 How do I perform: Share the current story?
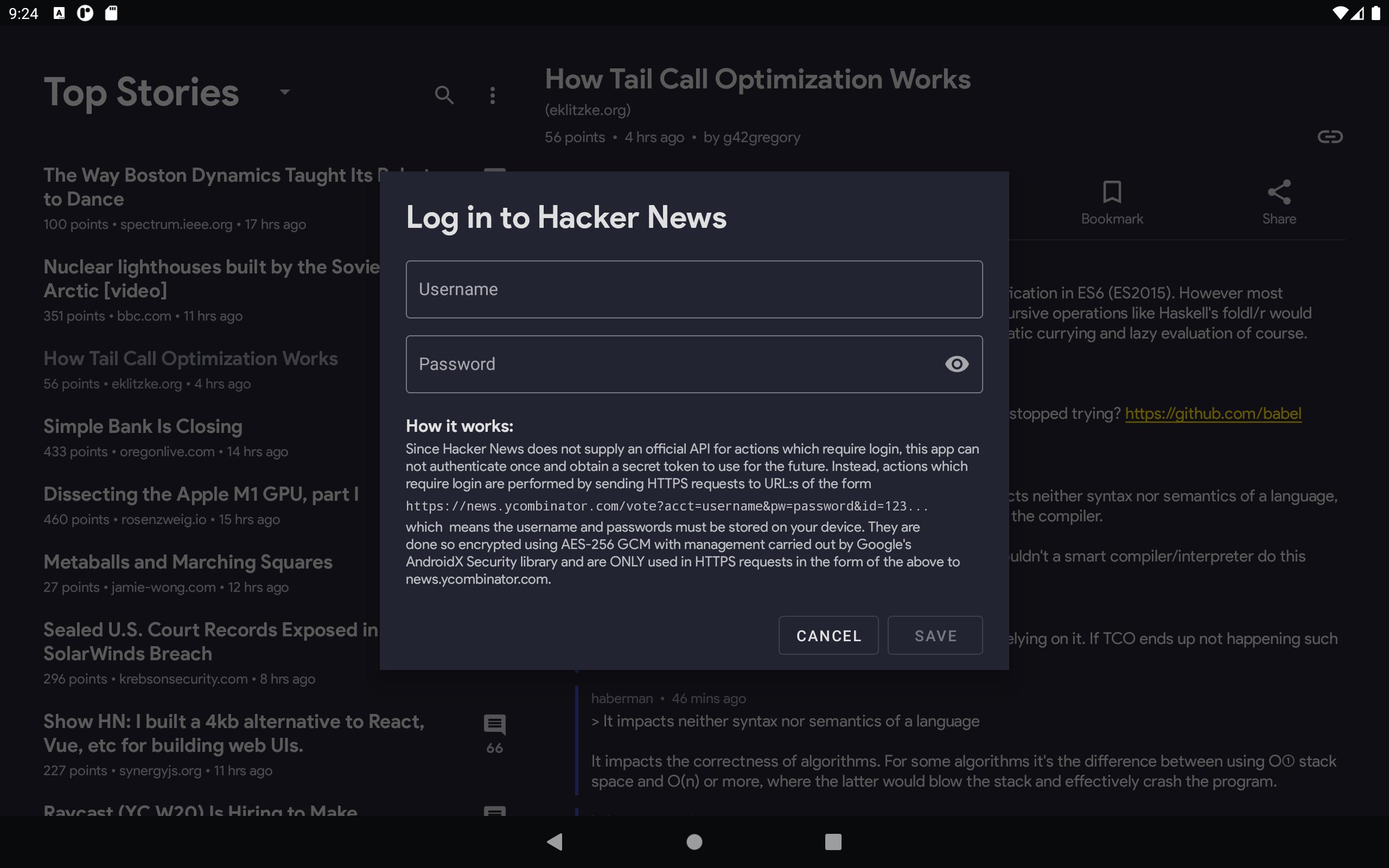[1279, 203]
